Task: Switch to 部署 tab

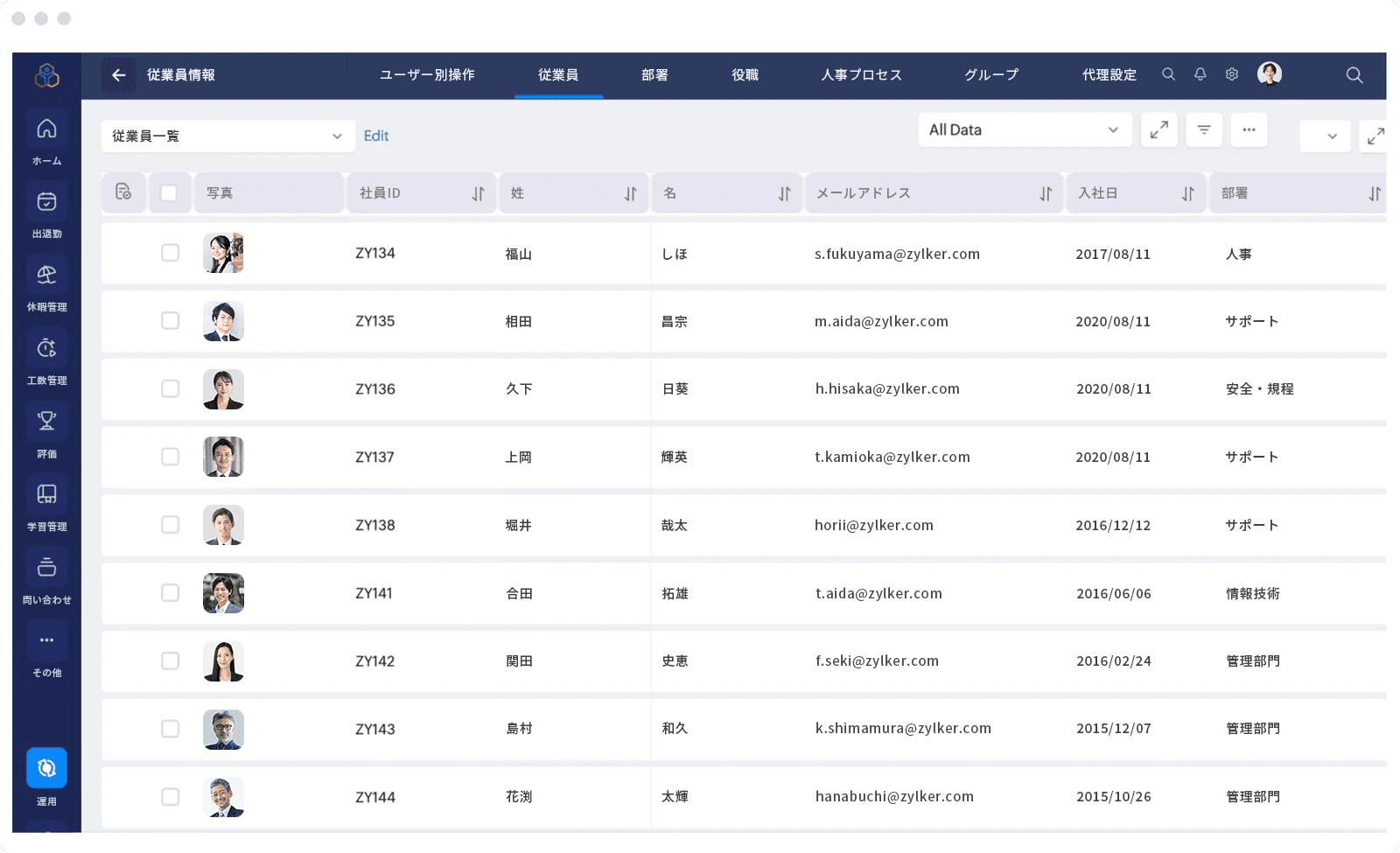Action: [654, 75]
